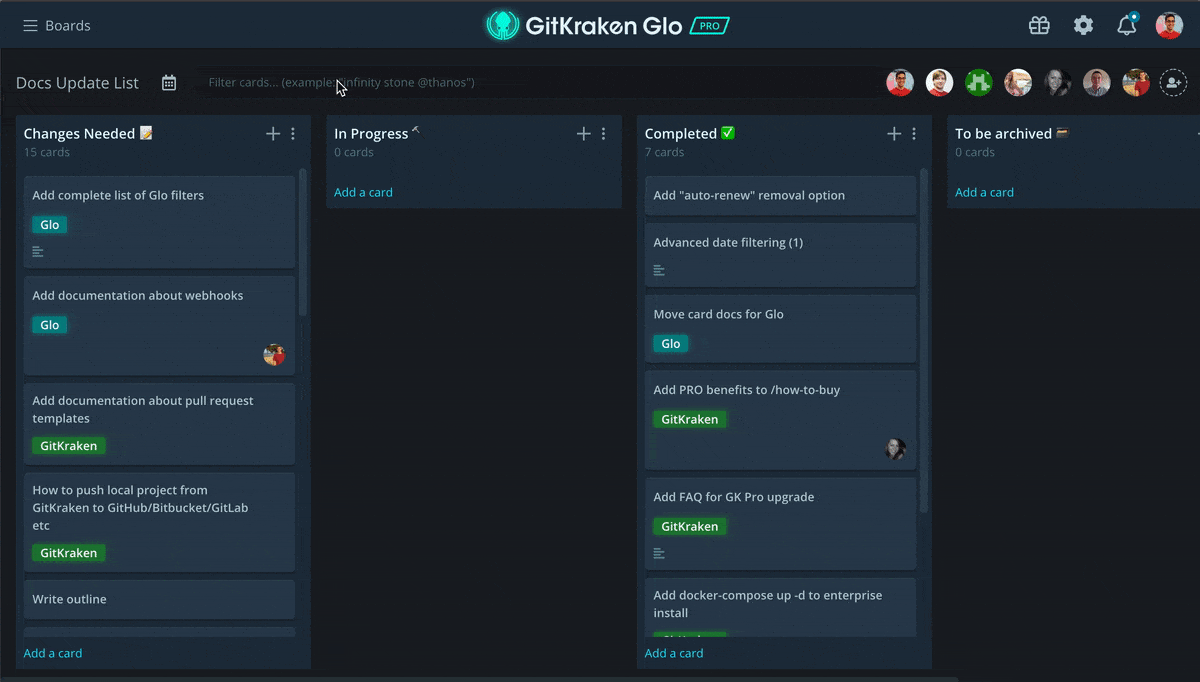
Task: Open Add PRO benefits to /how-to-buy card
Action: point(780,420)
